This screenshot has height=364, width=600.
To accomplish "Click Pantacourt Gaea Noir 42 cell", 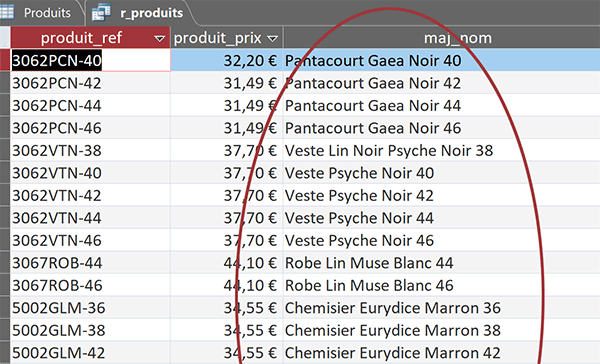I will point(442,83).
